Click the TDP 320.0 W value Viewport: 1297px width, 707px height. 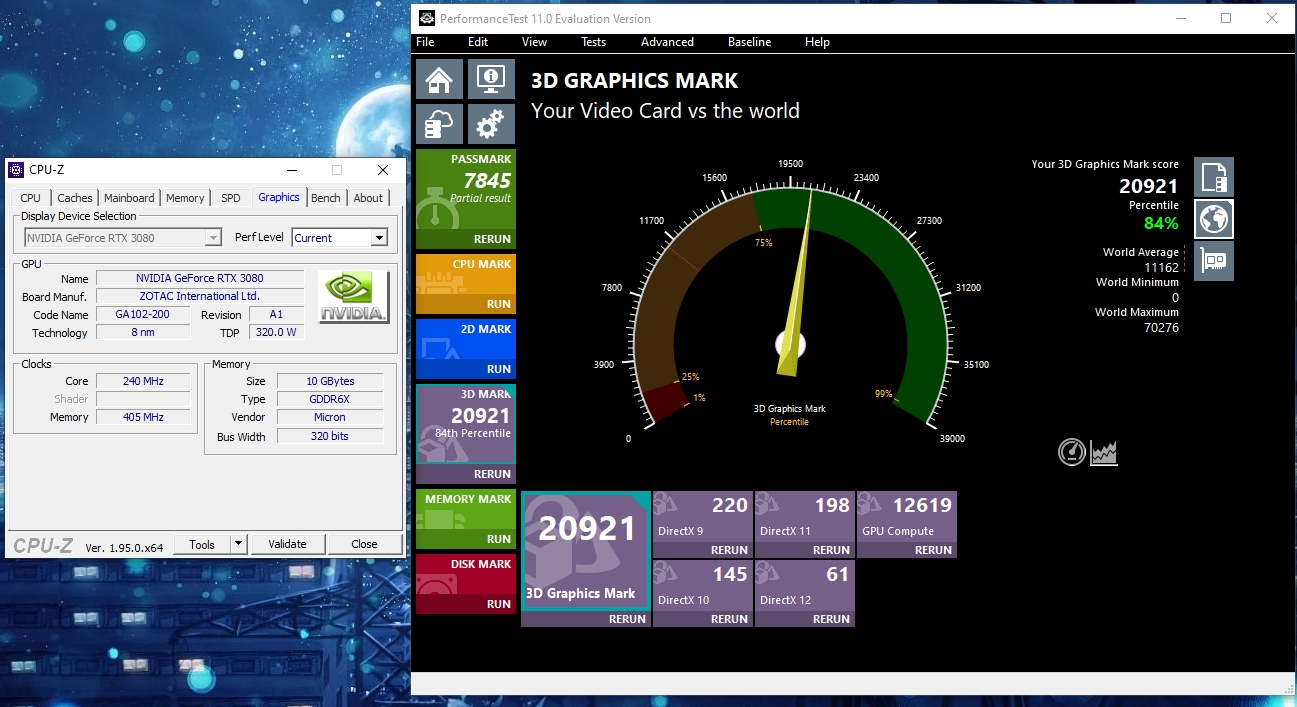click(x=276, y=333)
